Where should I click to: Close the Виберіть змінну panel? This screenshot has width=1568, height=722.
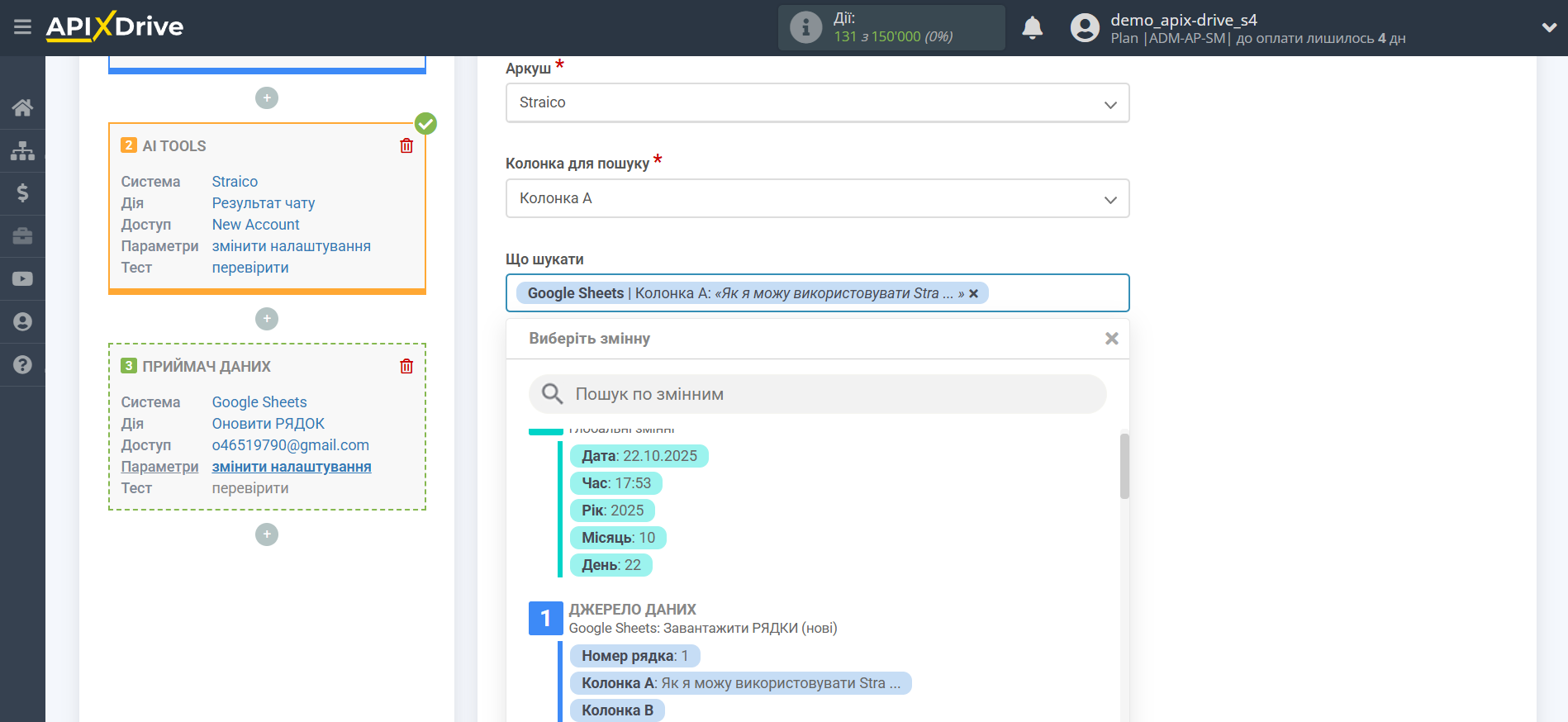tap(1112, 339)
